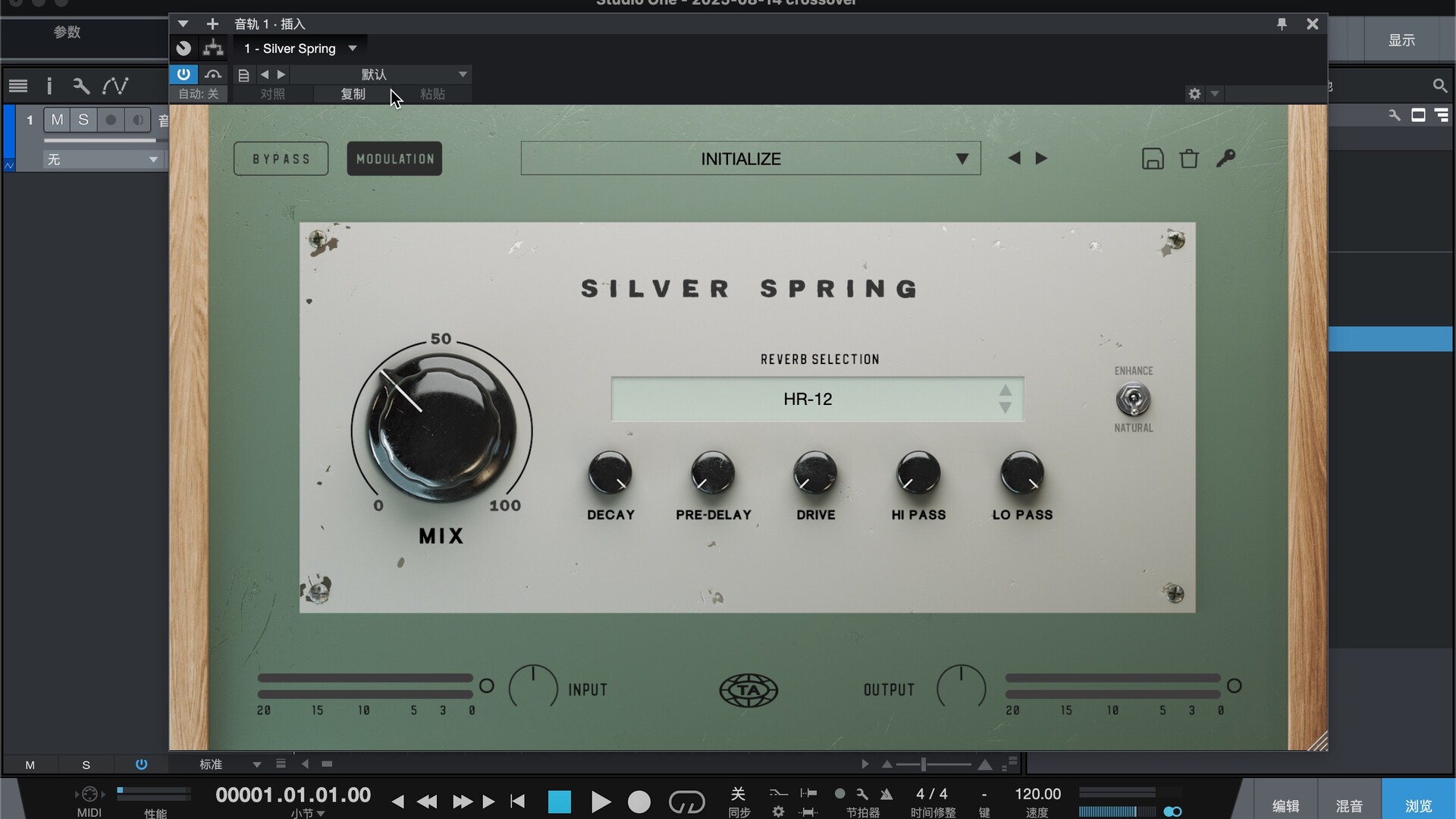Click the sidechain icon next to power
The image size is (1456, 819).
pos(213,74)
